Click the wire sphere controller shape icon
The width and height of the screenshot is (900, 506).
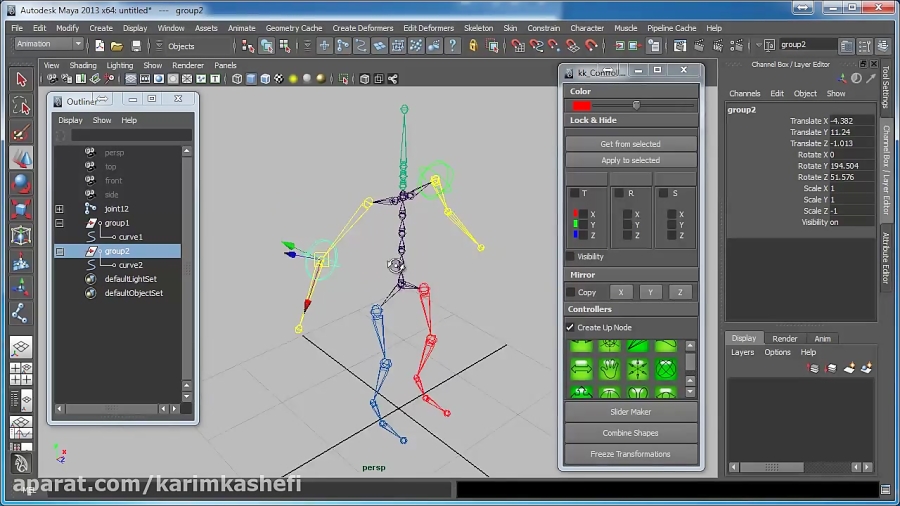click(x=666, y=369)
